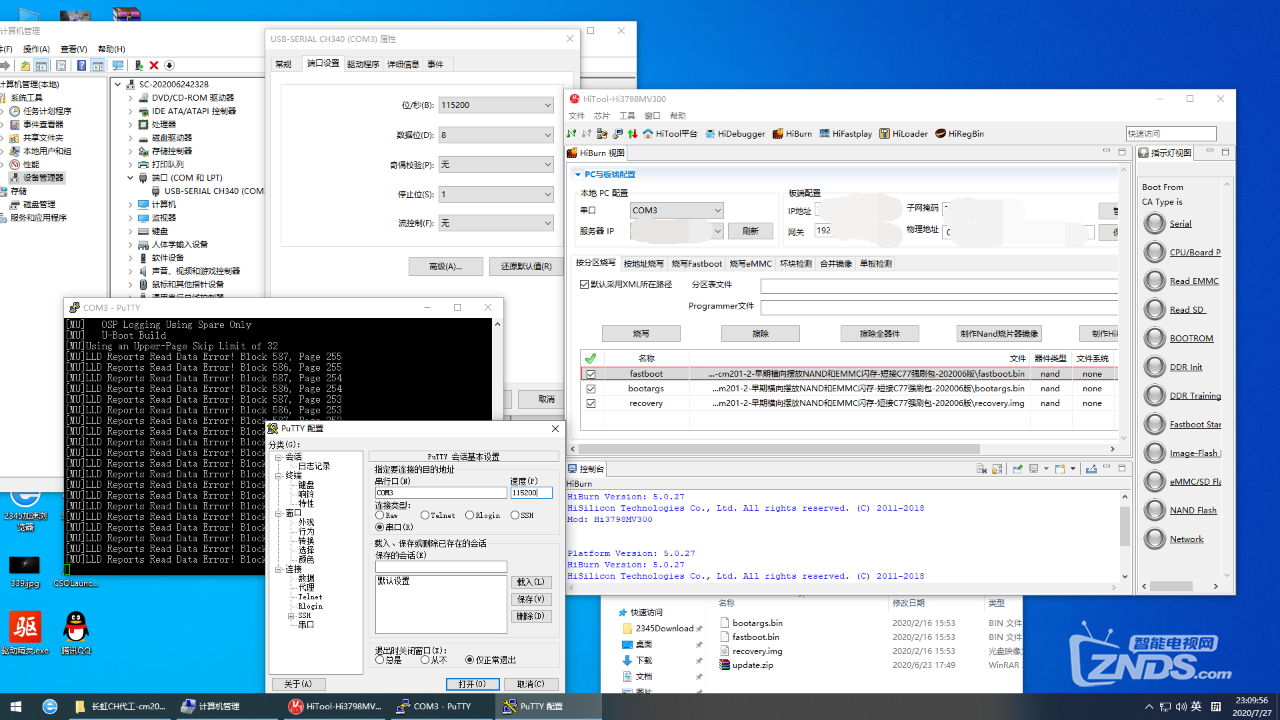The image size is (1280, 720).
Task: Open the 串口 COM3 dropdown in HiBurn
Action: (676, 210)
